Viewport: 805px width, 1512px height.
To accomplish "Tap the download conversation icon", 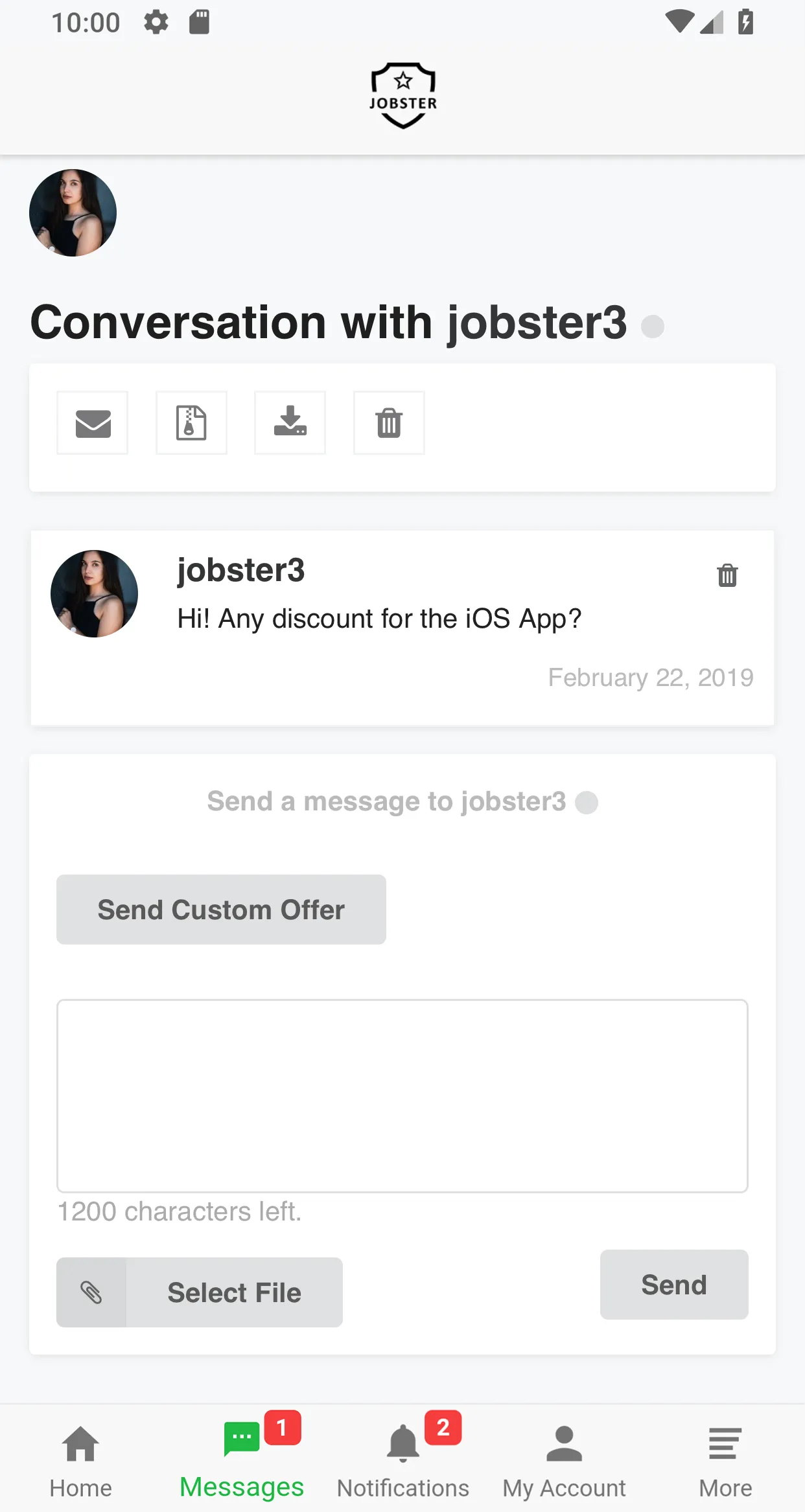I will tap(290, 423).
